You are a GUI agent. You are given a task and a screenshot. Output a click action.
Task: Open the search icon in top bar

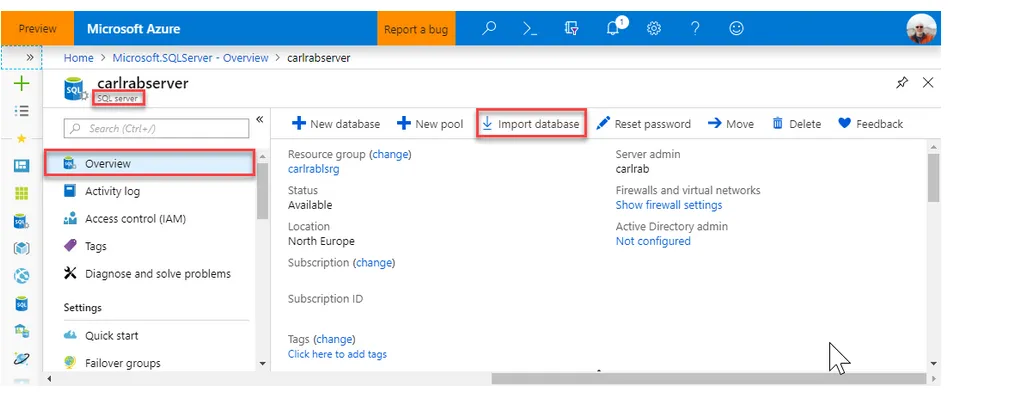coord(489,29)
